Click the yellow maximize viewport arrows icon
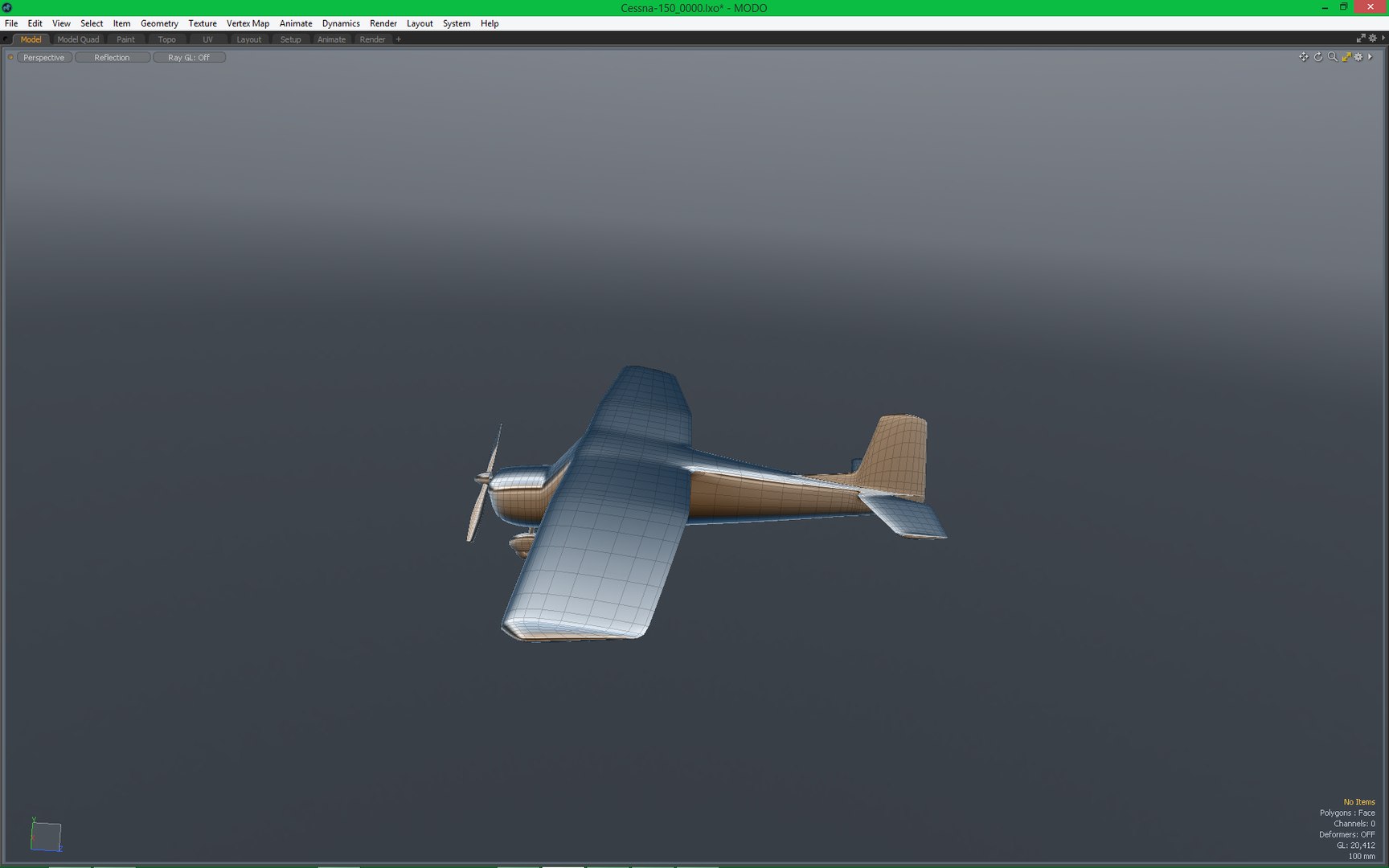 tap(1346, 57)
